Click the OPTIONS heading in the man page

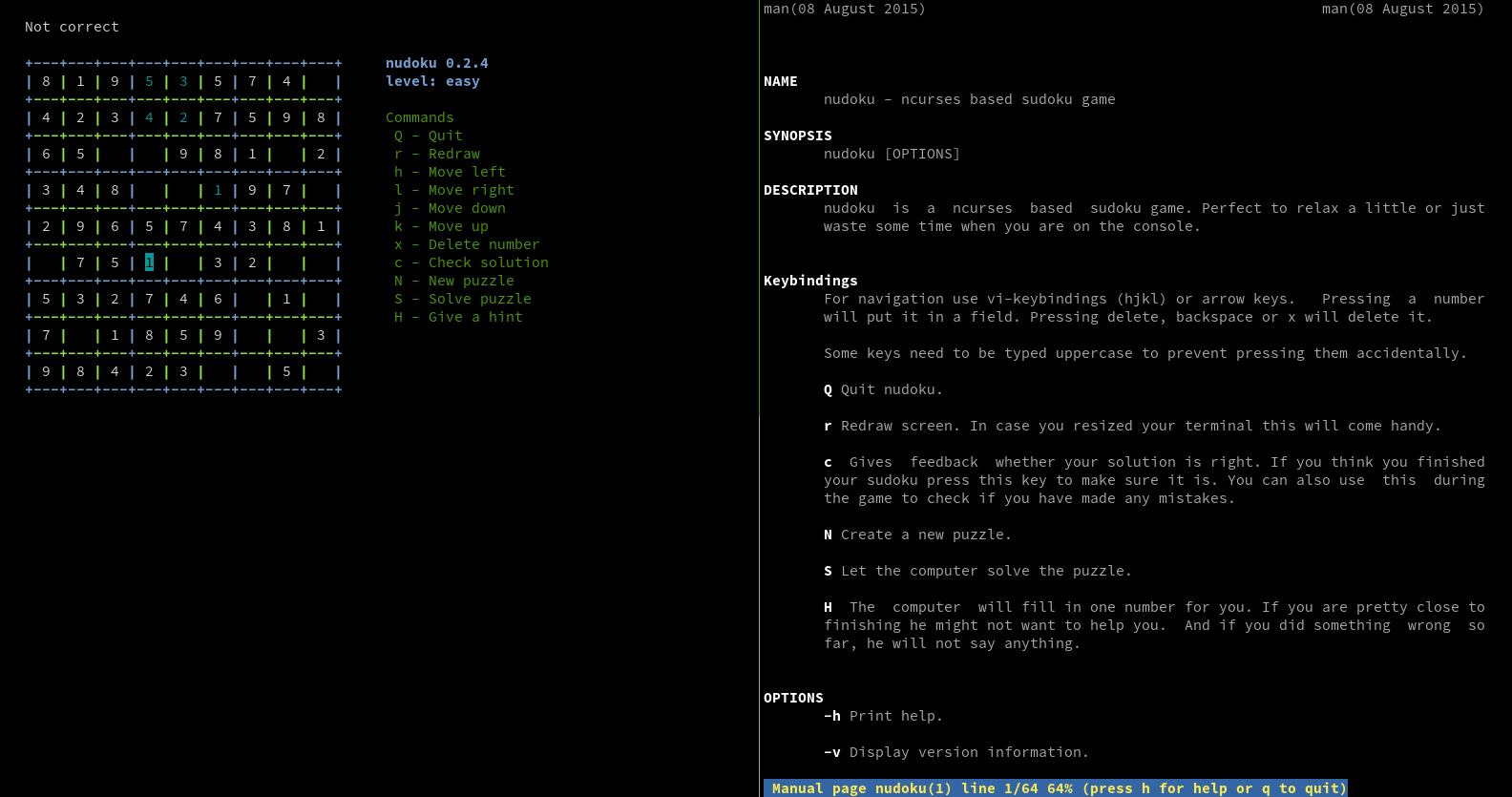click(x=793, y=698)
